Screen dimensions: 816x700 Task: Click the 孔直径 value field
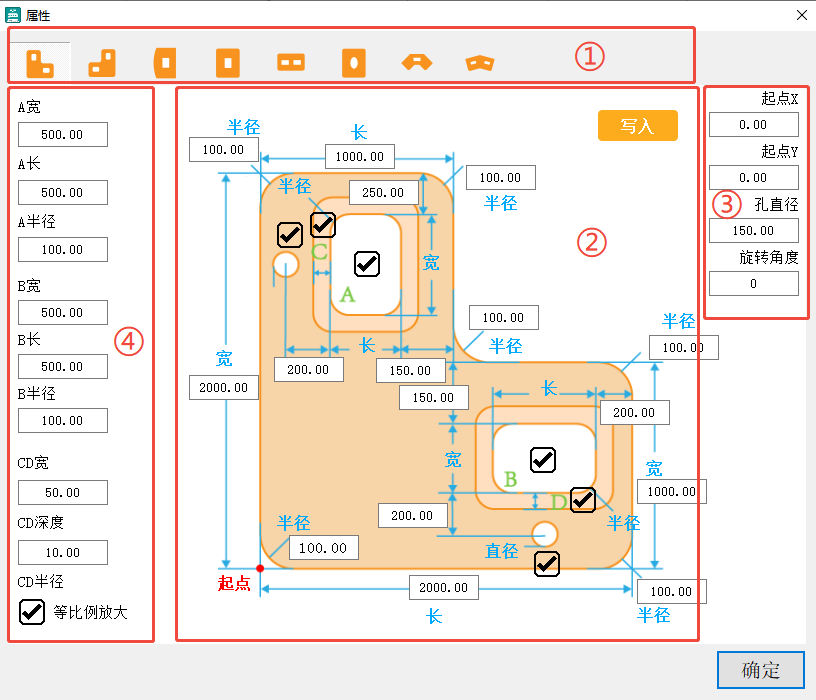[753, 231]
